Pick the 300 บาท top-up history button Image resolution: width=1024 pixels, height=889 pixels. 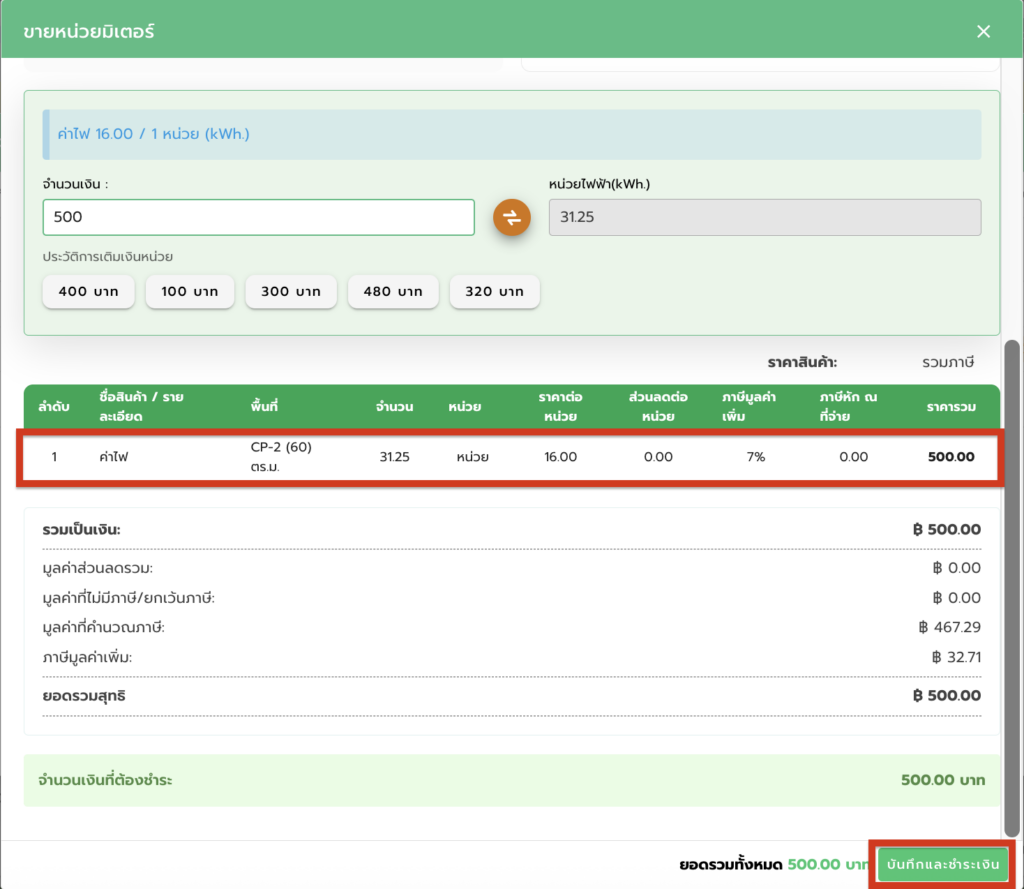coord(291,292)
